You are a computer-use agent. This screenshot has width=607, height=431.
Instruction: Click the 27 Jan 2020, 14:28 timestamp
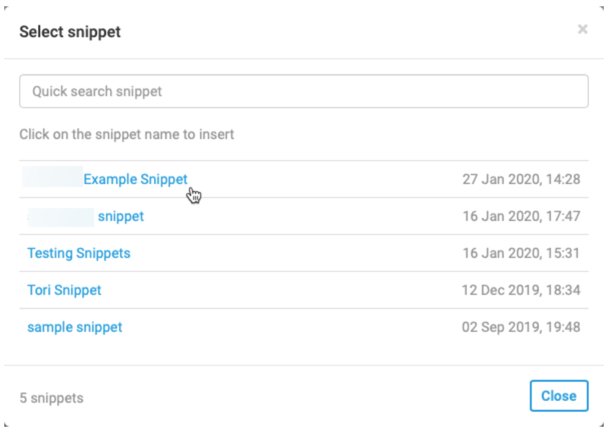click(x=521, y=179)
